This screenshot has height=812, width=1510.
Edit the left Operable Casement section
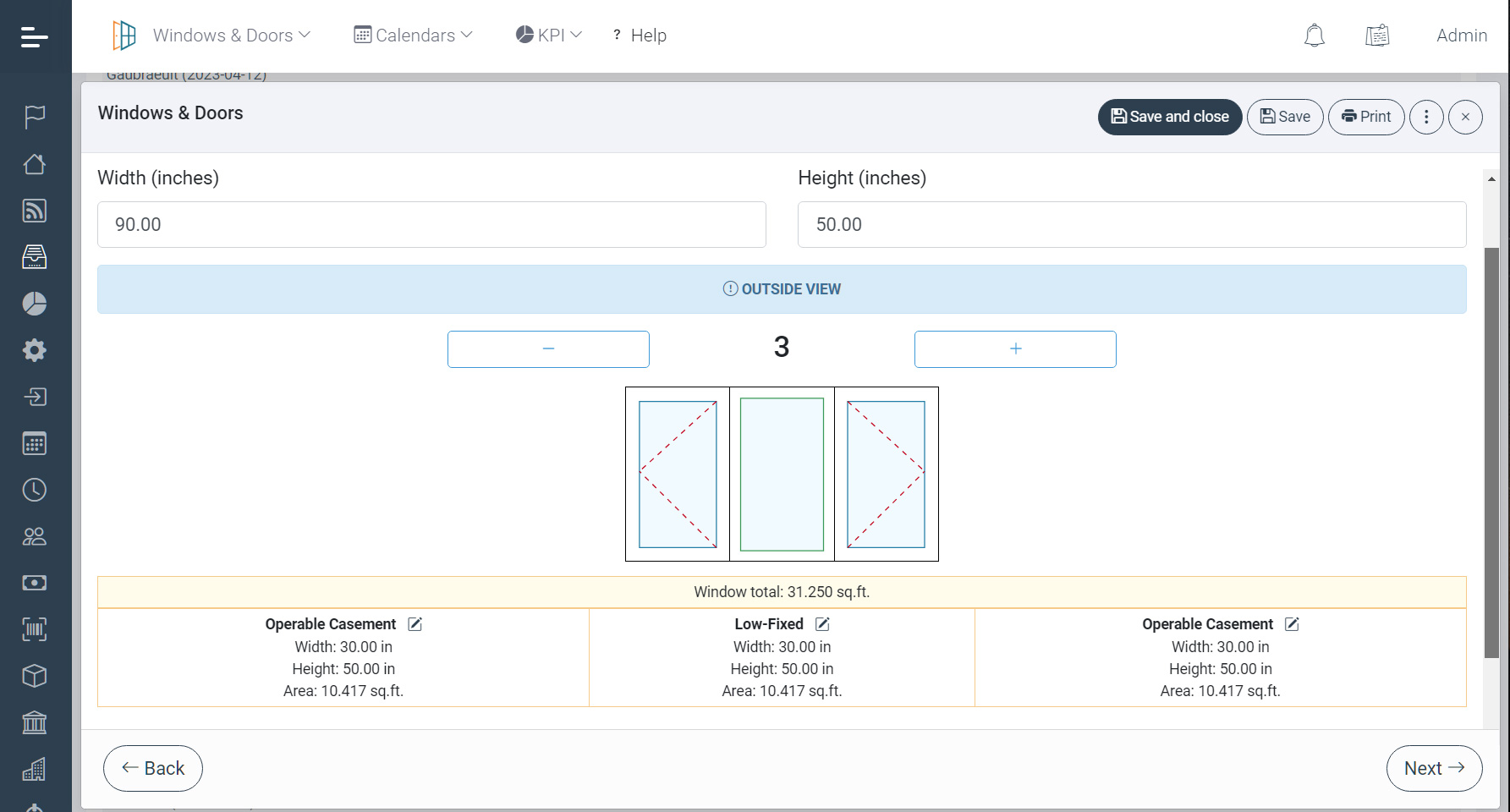(415, 624)
